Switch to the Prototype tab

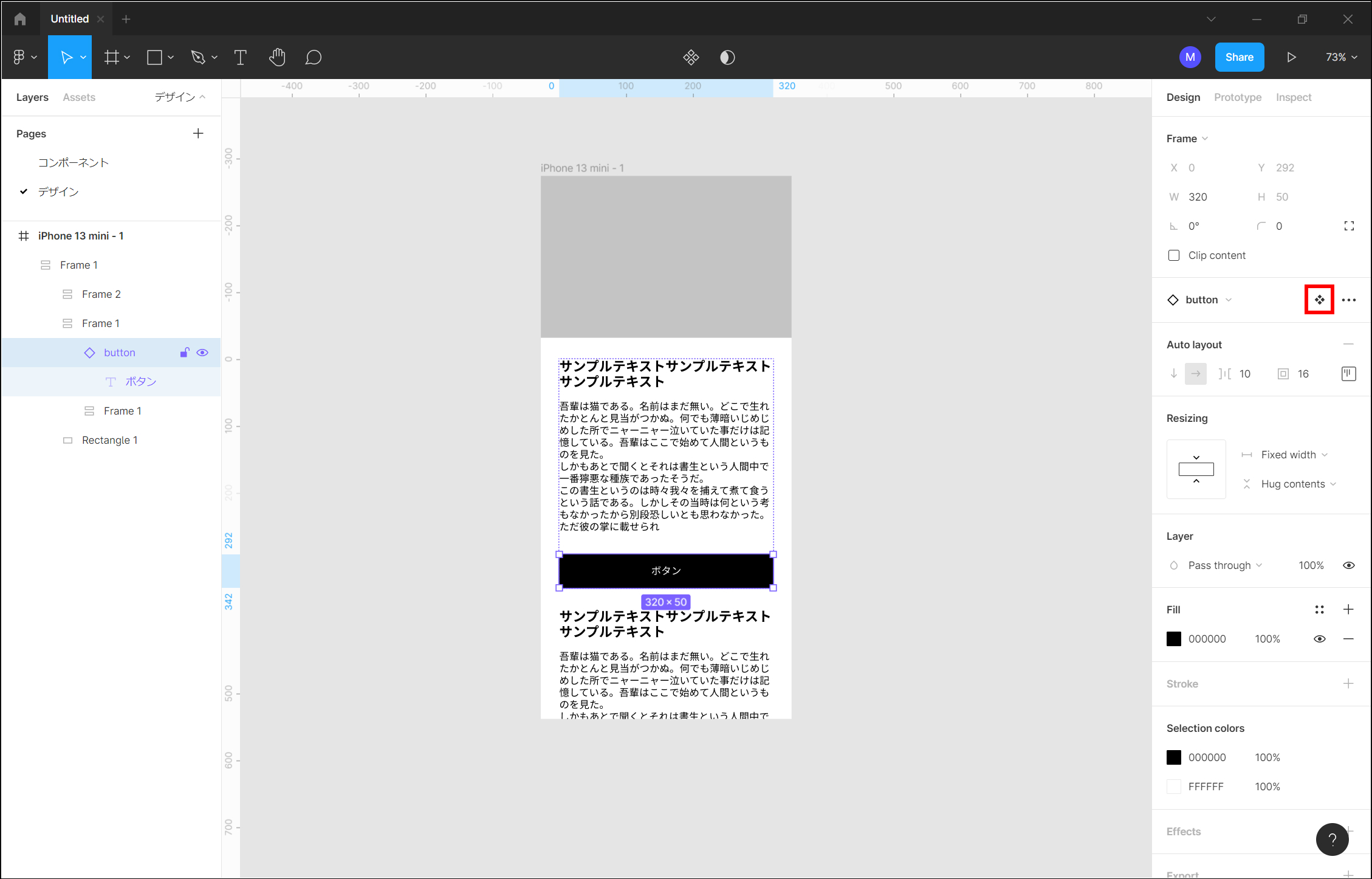coord(1237,97)
